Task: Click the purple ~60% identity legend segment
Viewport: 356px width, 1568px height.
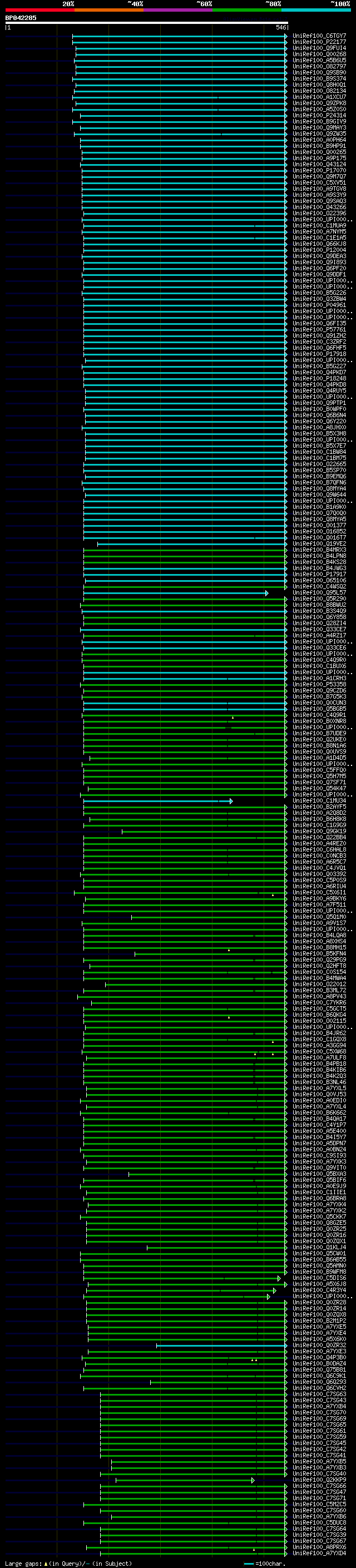Action: (x=179, y=10)
